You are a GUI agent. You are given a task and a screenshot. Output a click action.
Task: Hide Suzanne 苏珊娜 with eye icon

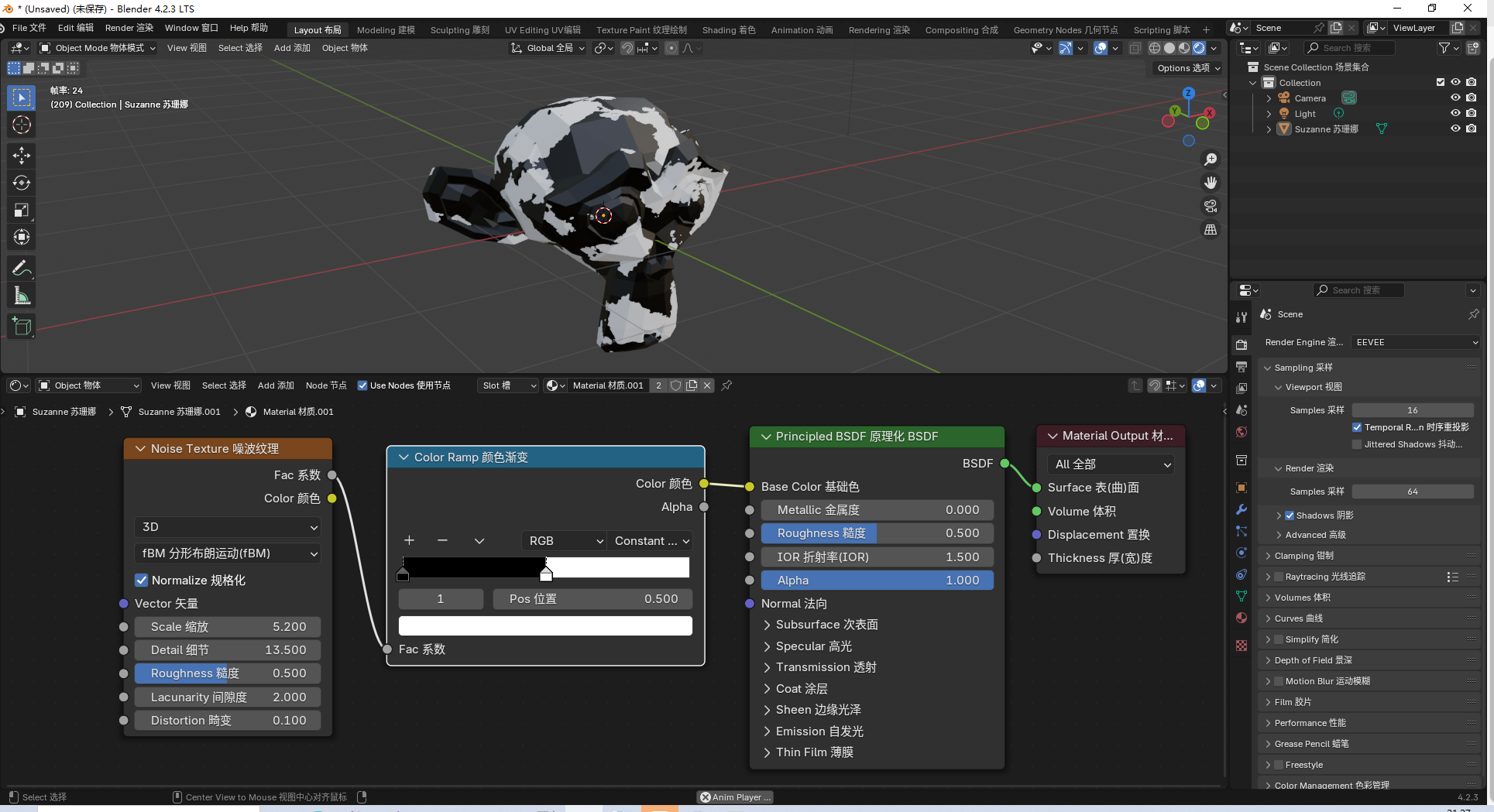coord(1455,128)
